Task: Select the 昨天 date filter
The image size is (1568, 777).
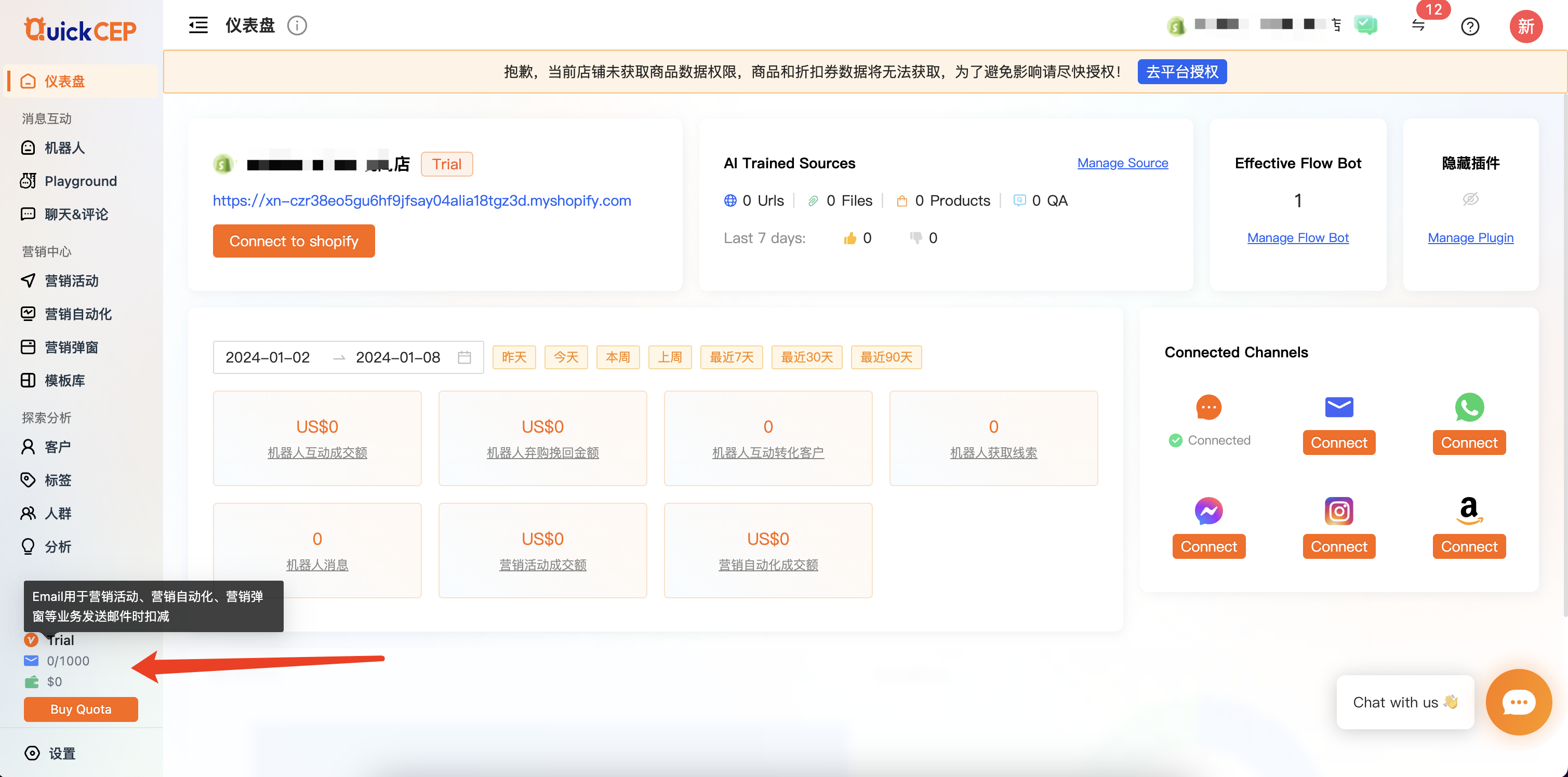Action: [x=514, y=357]
